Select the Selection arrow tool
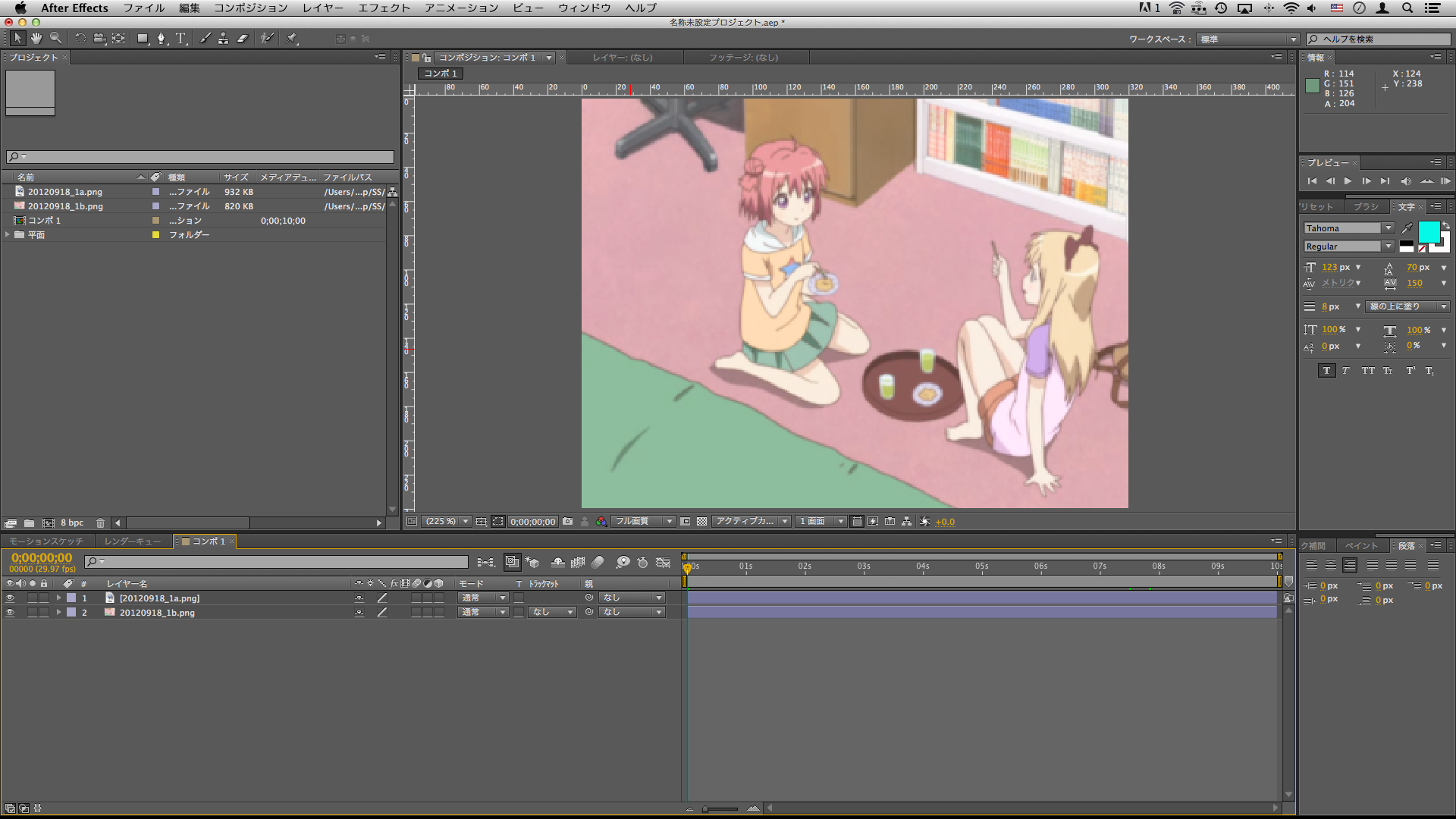This screenshot has width=1456, height=819. pyautogui.click(x=17, y=38)
